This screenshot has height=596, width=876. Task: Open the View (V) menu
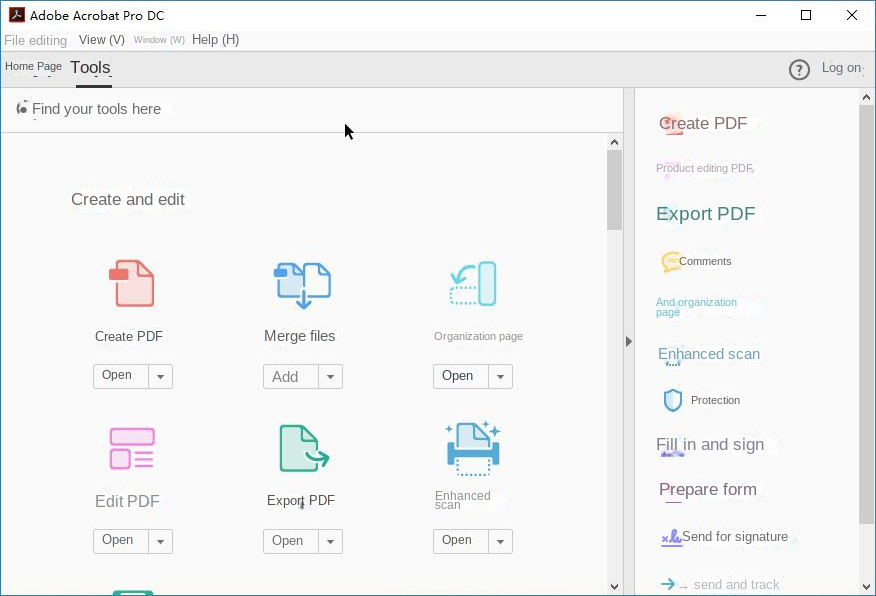[101, 40]
